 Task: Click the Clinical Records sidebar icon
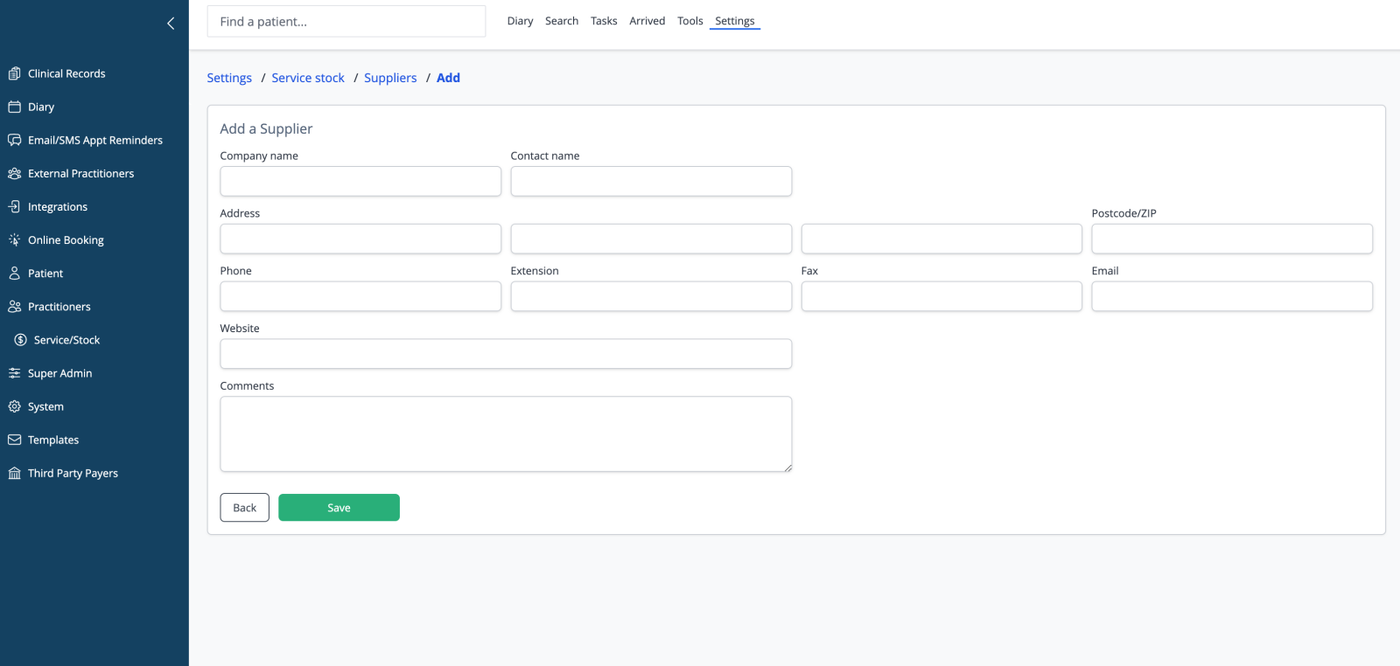pos(14,73)
